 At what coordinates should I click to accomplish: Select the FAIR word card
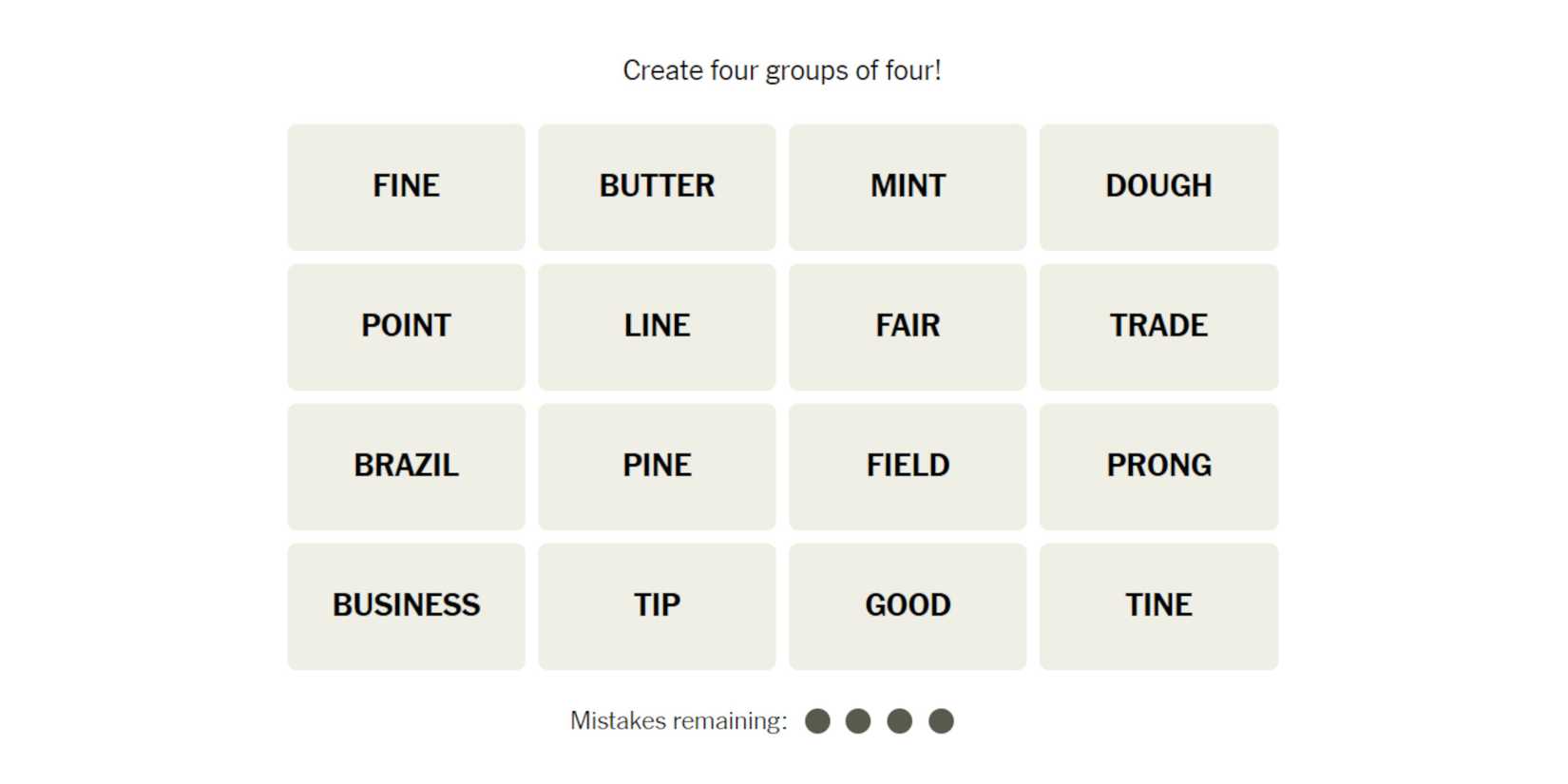[x=908, y=326]
